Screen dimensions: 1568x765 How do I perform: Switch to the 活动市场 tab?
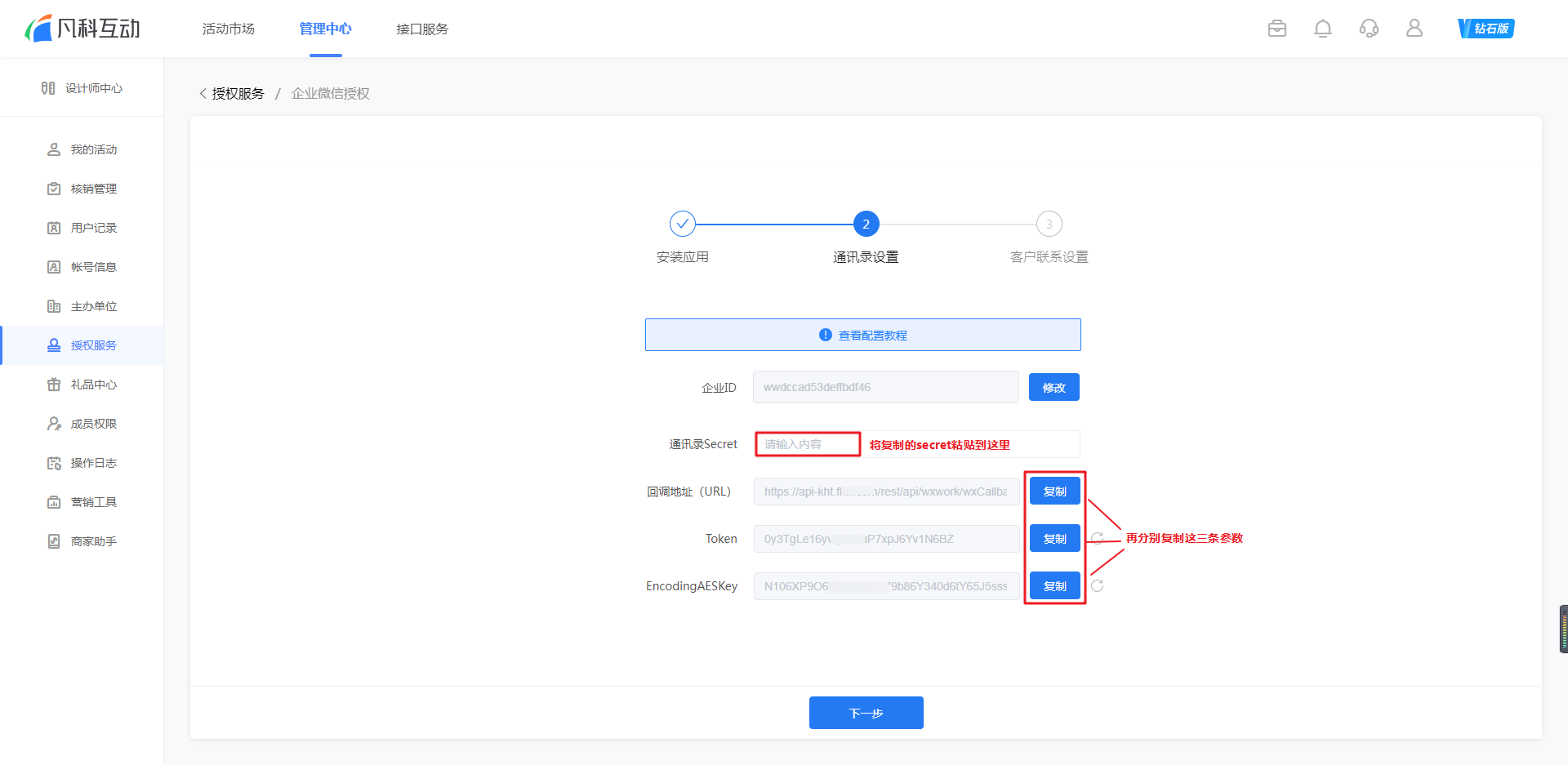pos(229,29)
